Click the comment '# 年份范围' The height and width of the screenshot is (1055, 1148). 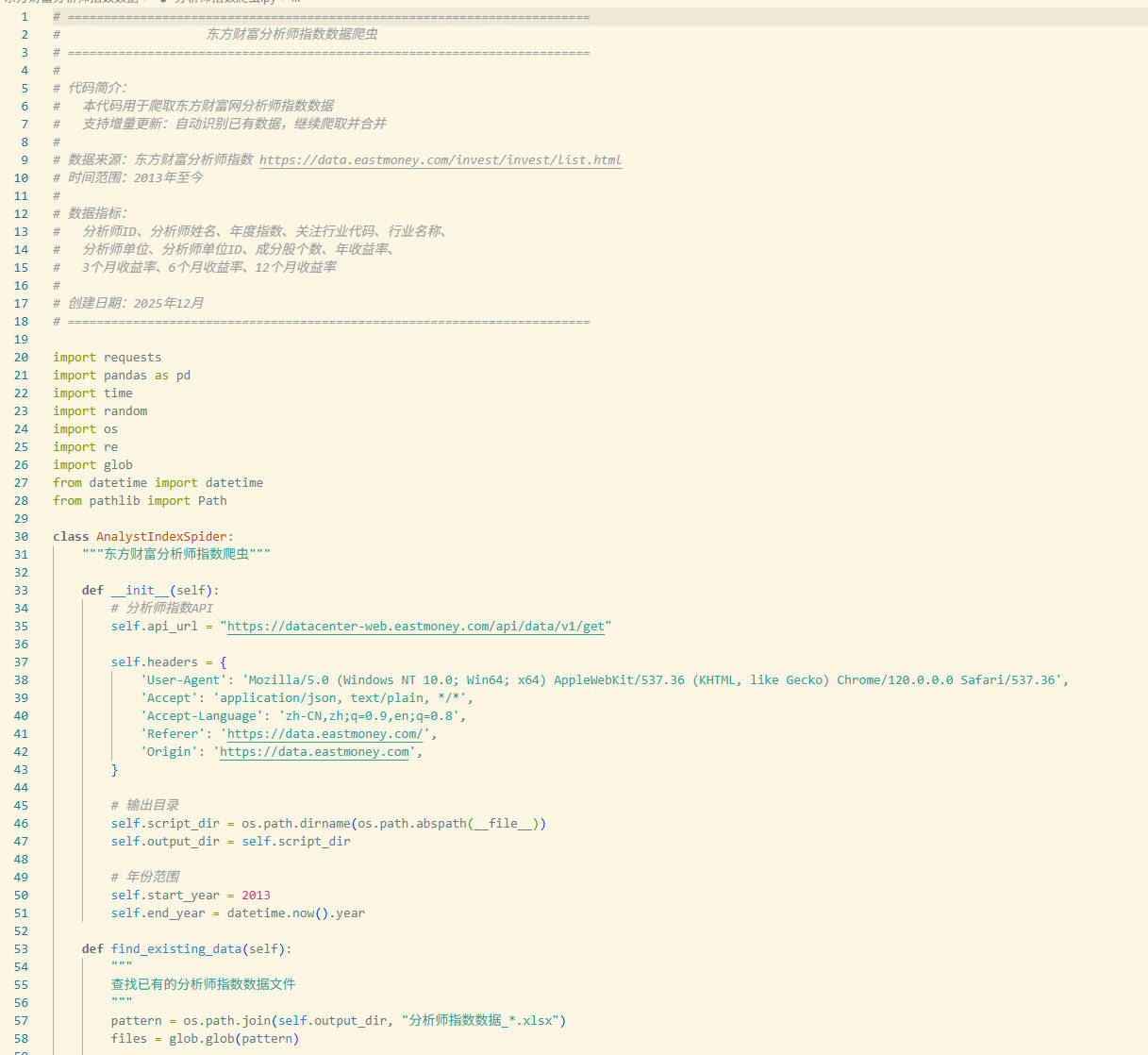pos(145,877)
